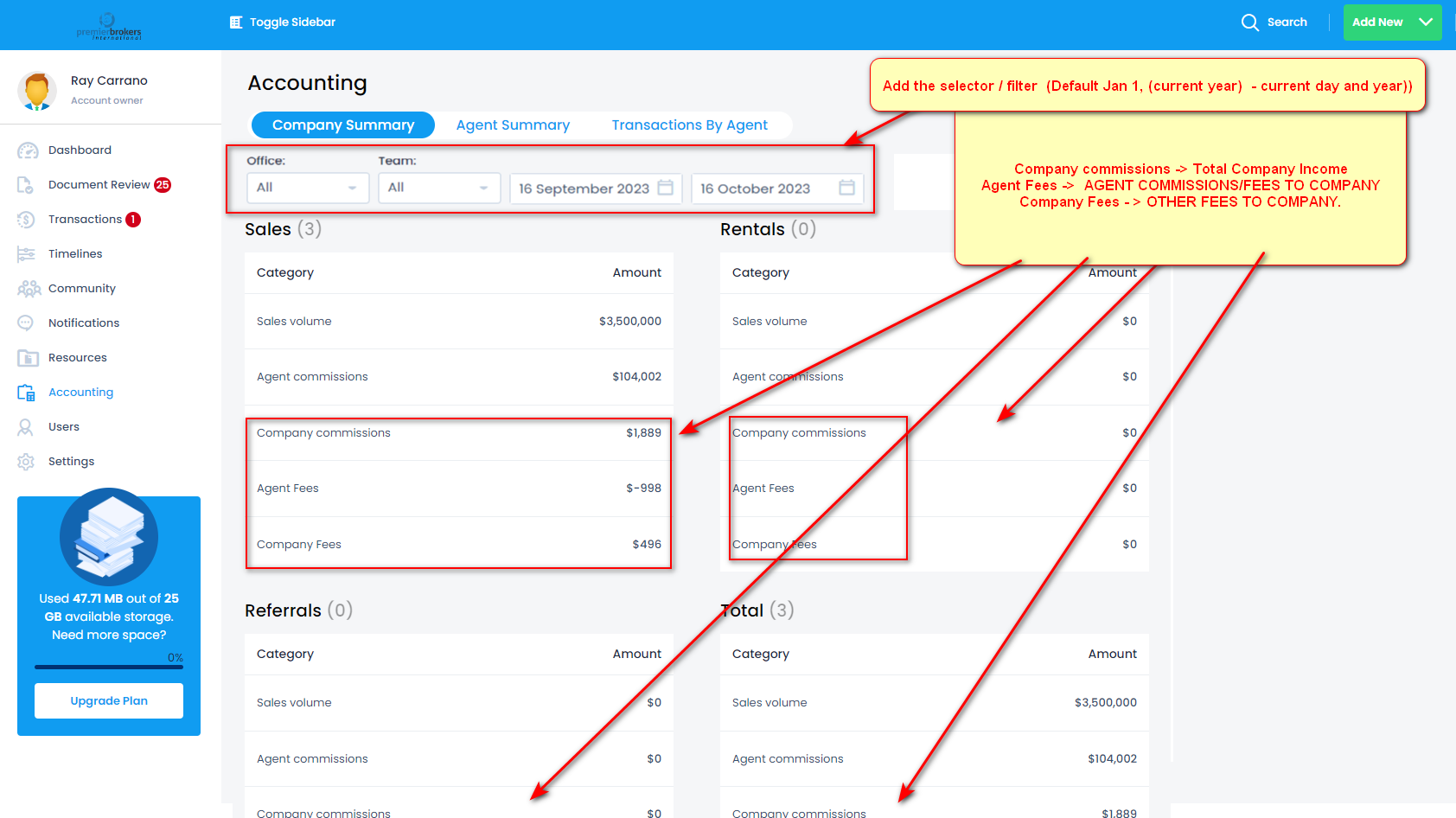Open the search magnifier in top bar
This screenshot has height=818, width=1456.
tap(1249, 22)
